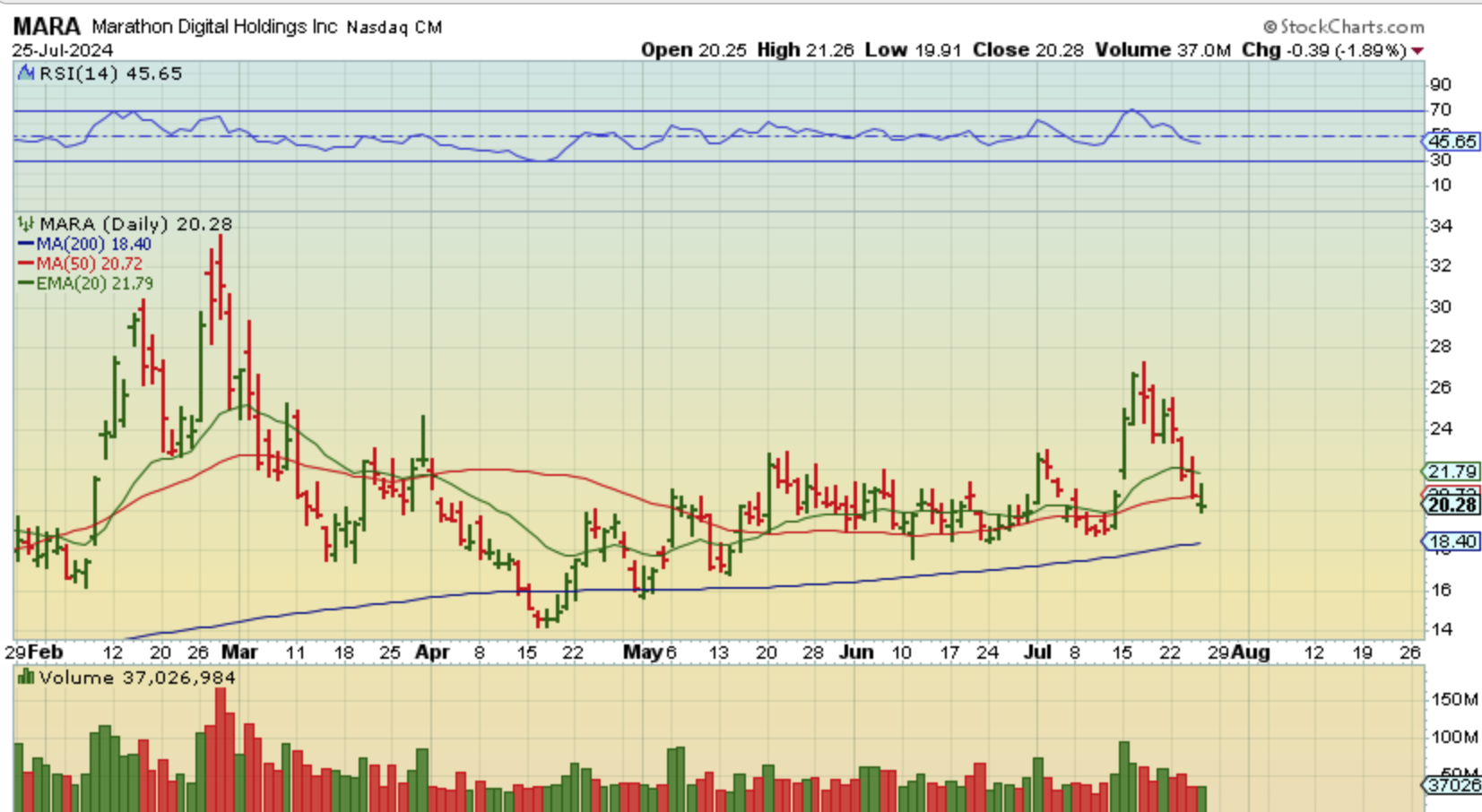Click the red down arrow after Chg
The width and height of the screenshot is (1482, 812).
click(x=1417, y=51)
